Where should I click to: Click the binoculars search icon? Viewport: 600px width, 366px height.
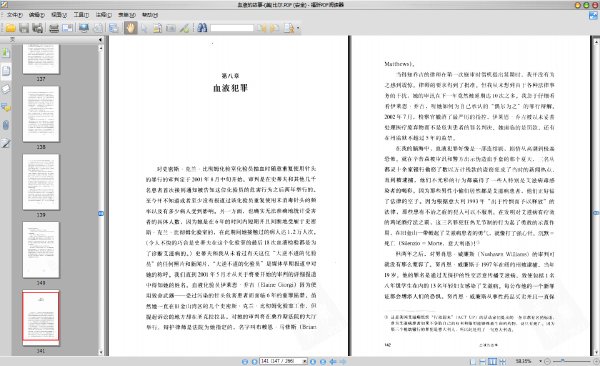[x=202, y=28]
